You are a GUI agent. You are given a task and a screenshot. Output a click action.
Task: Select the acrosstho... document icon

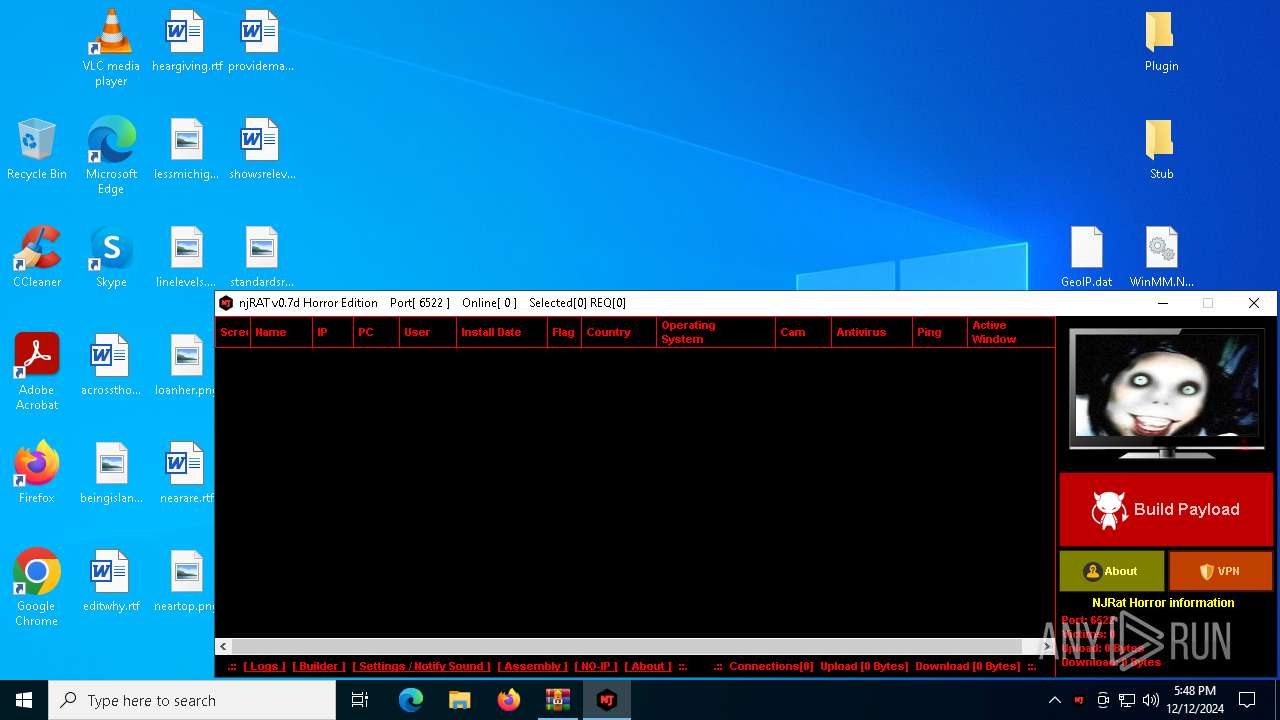111,365
